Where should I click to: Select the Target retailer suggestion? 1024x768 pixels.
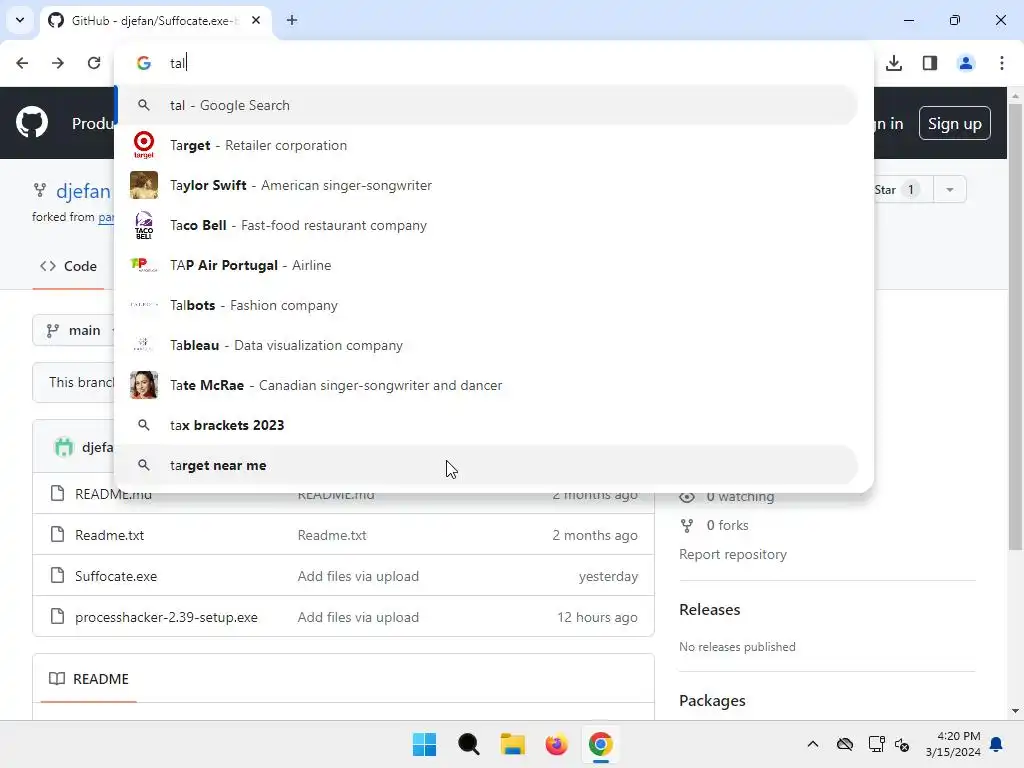[x=486, y=145]
